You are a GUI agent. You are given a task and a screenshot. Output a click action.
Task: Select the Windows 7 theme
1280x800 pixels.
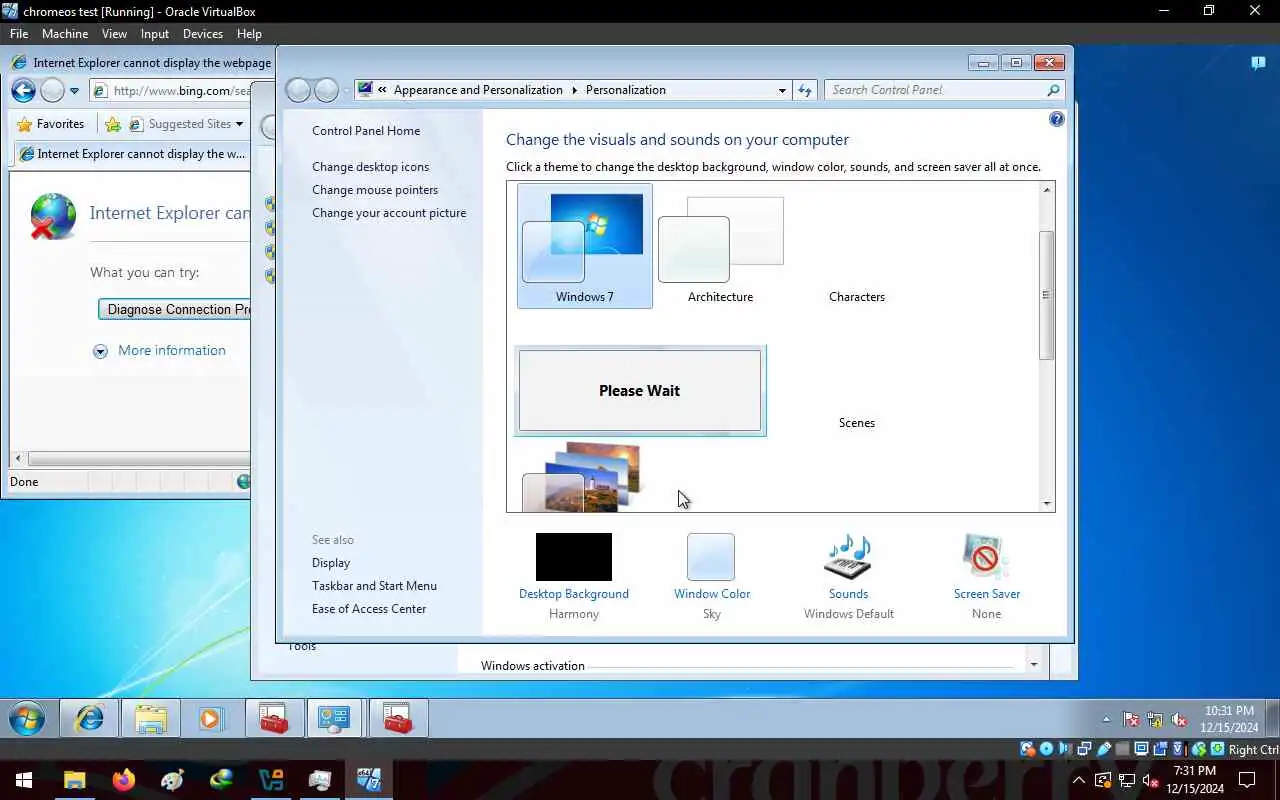pos(585,245)
